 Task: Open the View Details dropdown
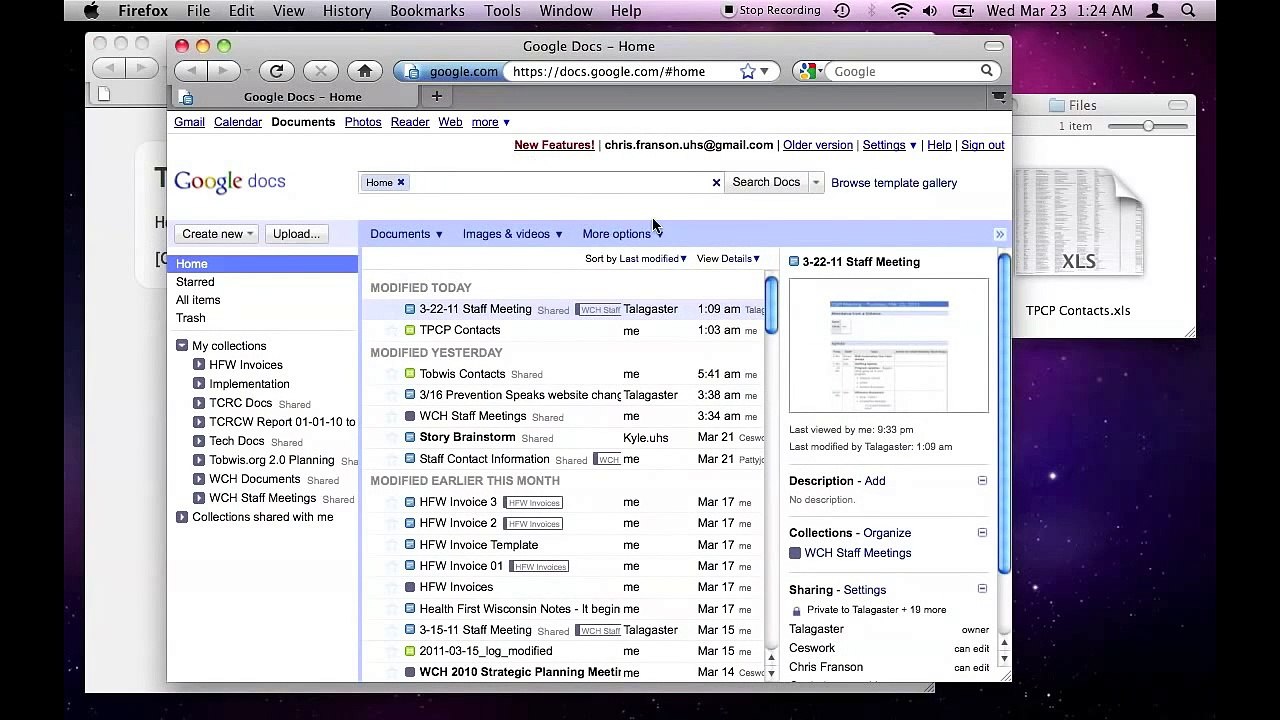(x=728, y=259)
